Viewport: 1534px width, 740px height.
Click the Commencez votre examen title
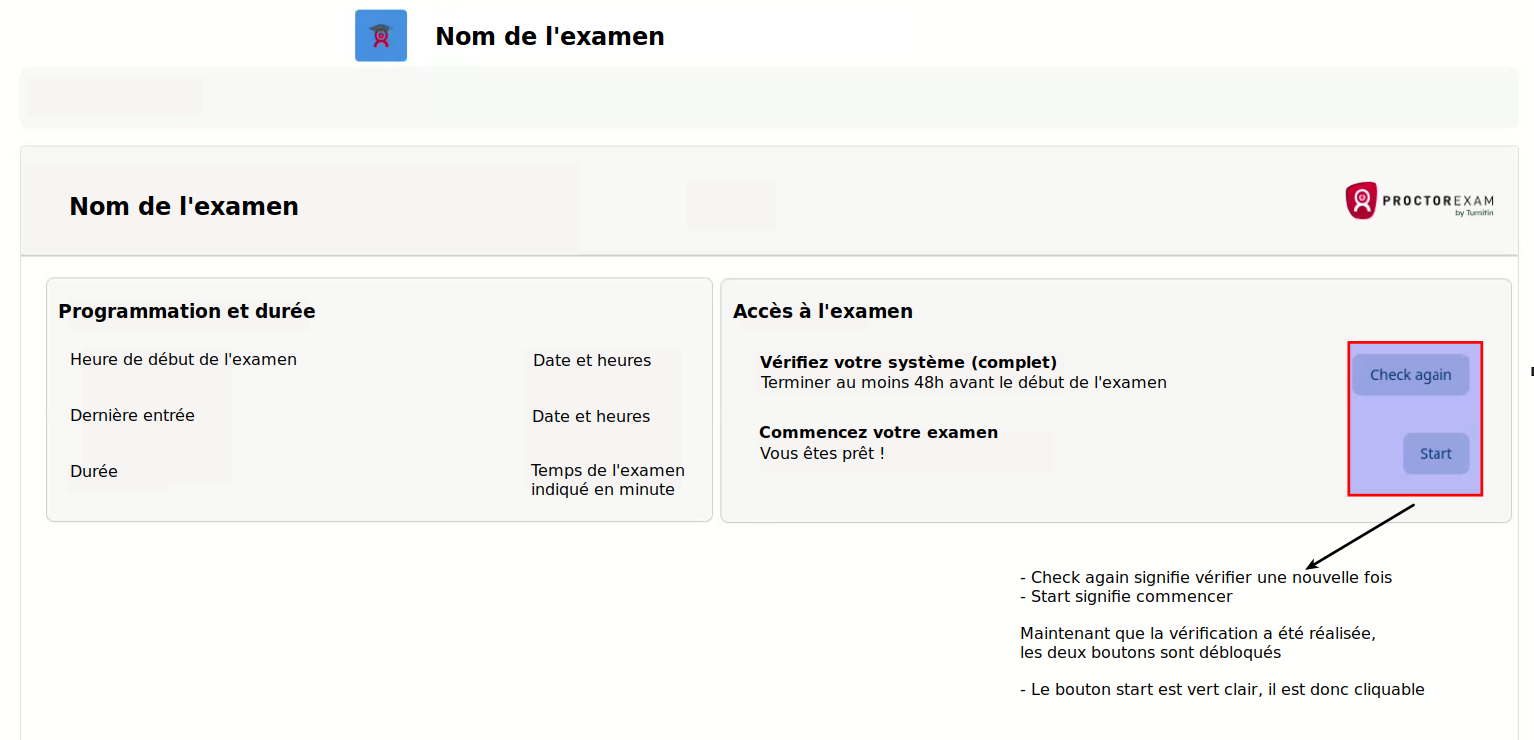878,432
